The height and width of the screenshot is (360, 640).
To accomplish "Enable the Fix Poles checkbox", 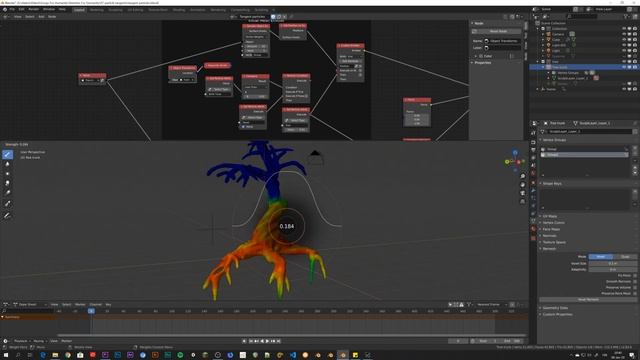I will [x=634, y=276].
